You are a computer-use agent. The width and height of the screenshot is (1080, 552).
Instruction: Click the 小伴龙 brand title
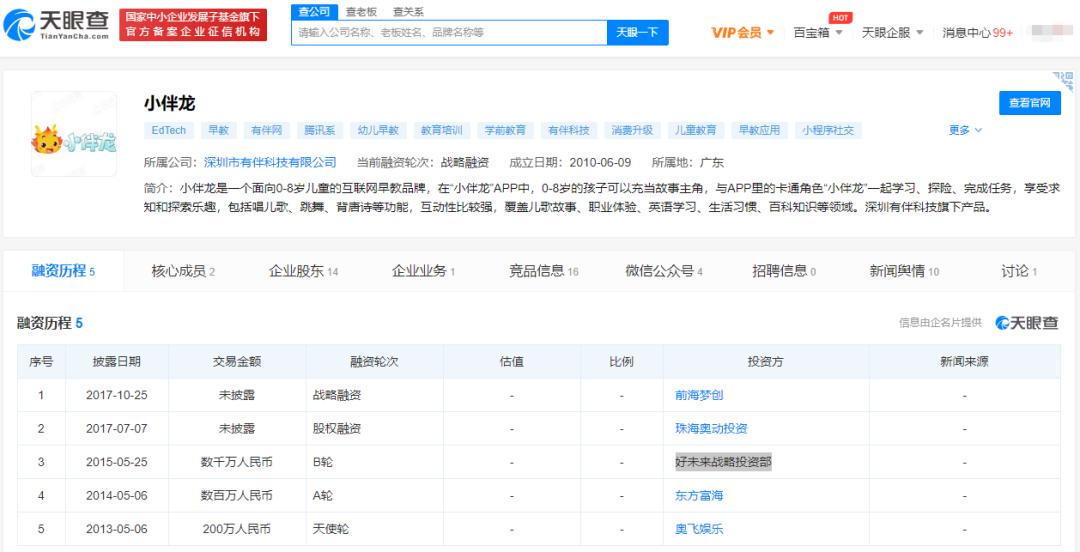pos(169,103)
